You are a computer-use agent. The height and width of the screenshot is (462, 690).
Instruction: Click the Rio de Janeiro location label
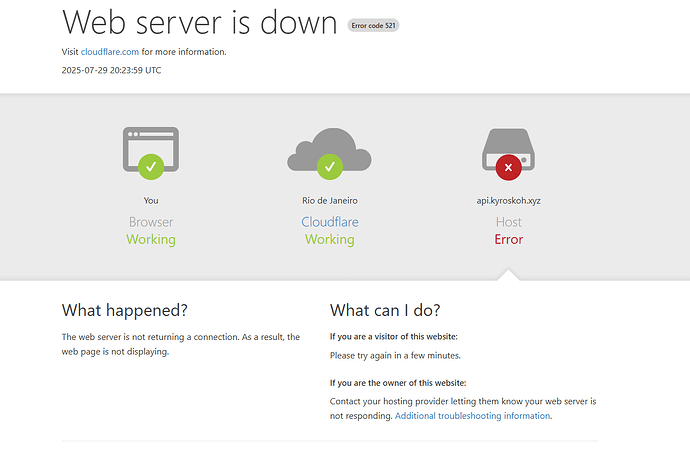tap(330, 201)
